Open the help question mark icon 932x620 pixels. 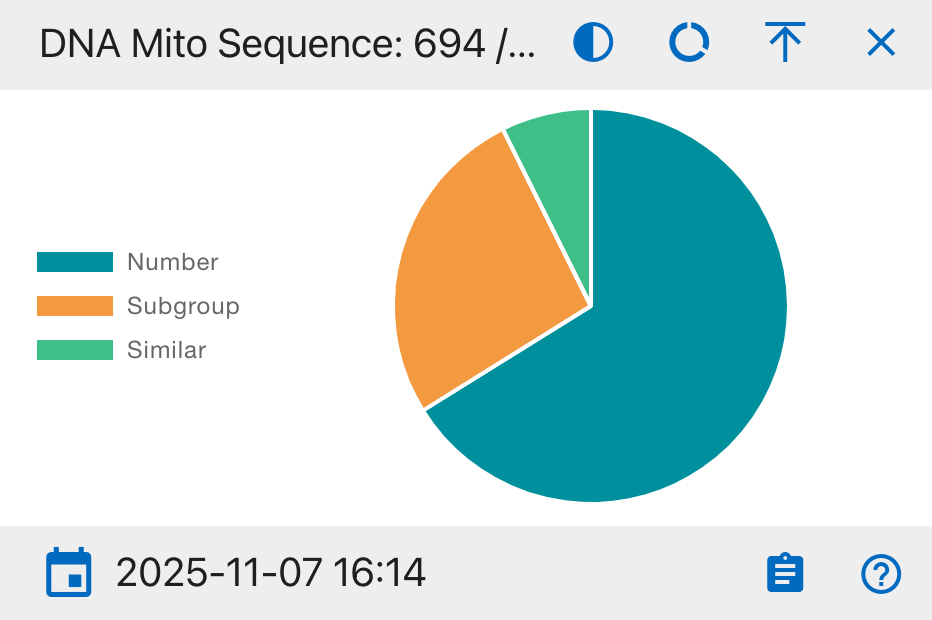click(x=881, y=574)
